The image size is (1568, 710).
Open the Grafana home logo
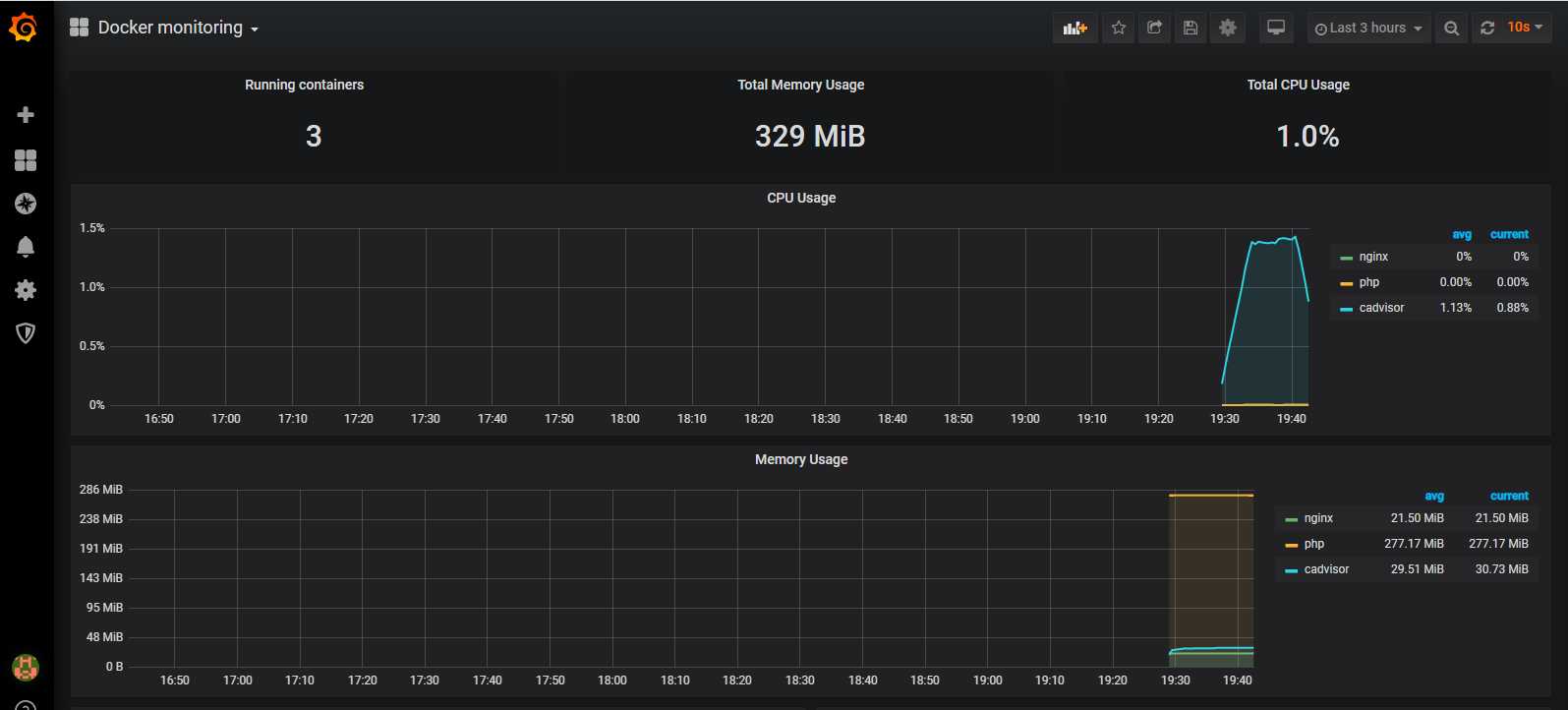pos(24,29)
